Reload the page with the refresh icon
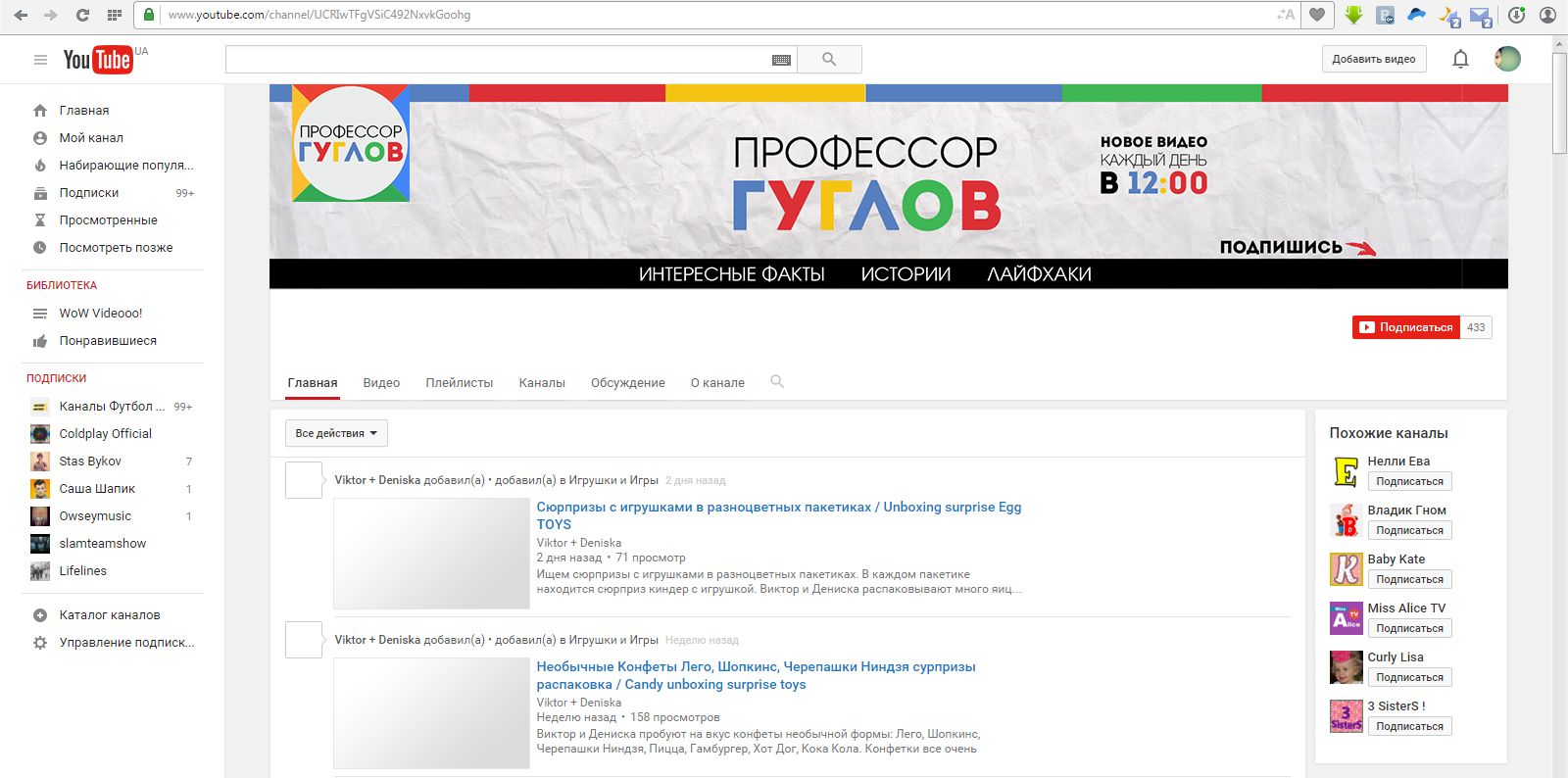 [x=82, y=15]
